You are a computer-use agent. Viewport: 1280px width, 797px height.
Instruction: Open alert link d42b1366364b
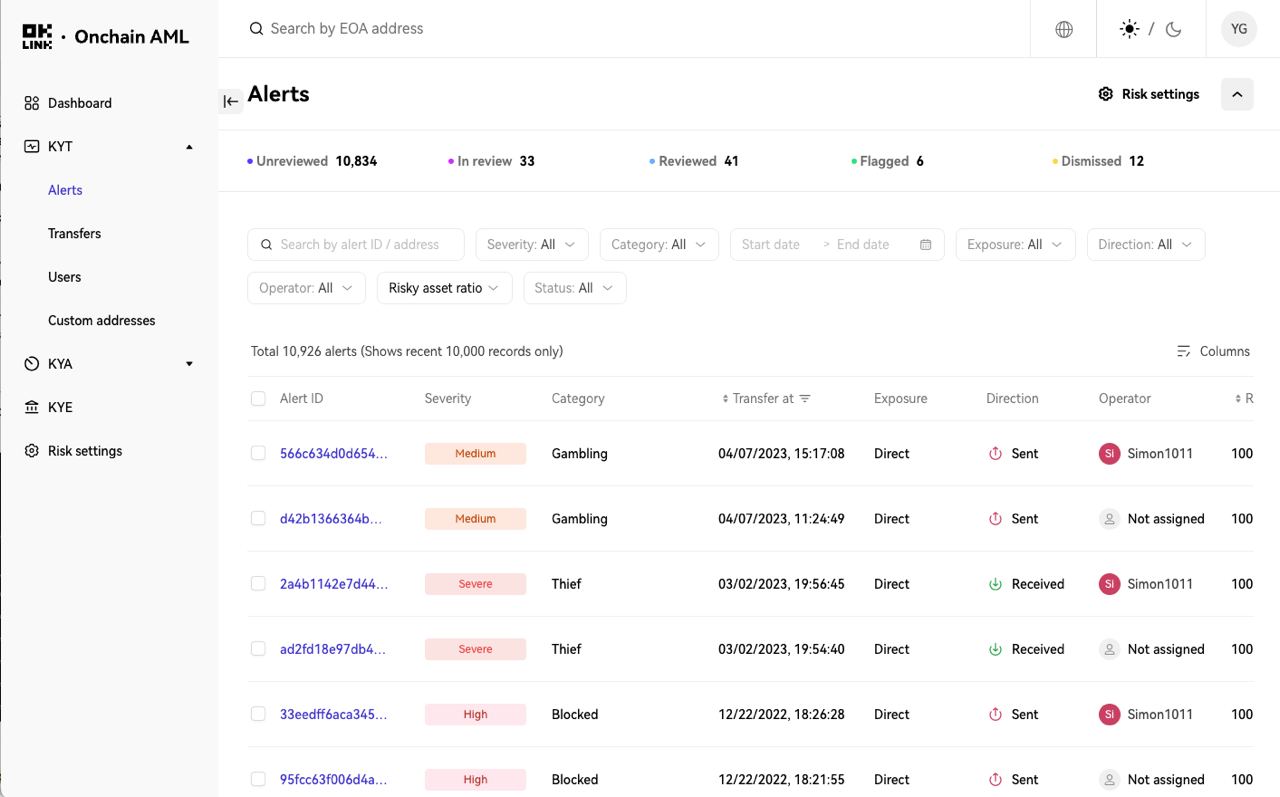click(331, 519)
